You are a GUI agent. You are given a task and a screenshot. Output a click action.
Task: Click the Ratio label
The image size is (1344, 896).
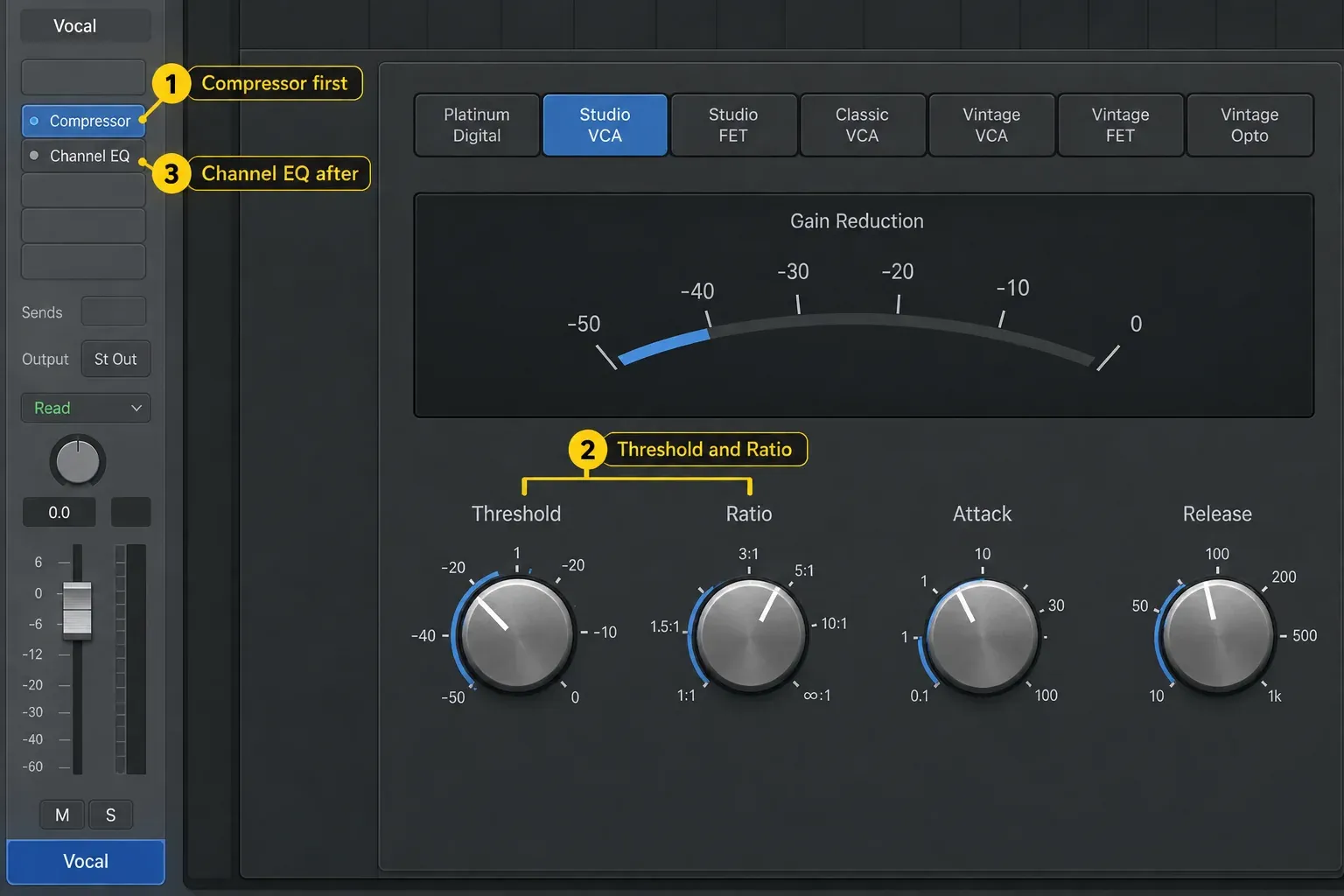coord(749,514)
